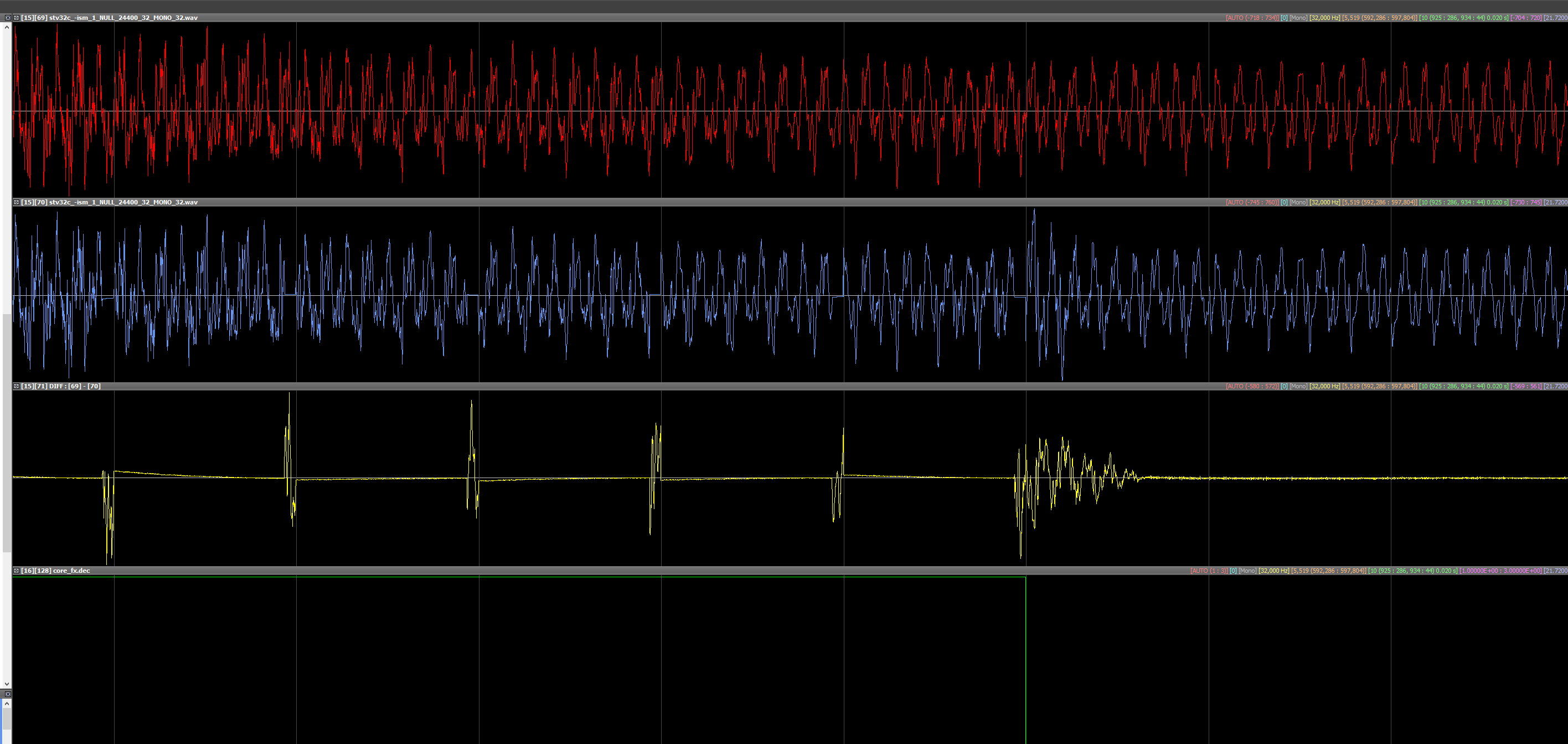Click the green marker line in core_fx.dec
Image resolution: width=1568 pixels, height=744 pixels.
pyautogui.click(x=1025, y=658)
